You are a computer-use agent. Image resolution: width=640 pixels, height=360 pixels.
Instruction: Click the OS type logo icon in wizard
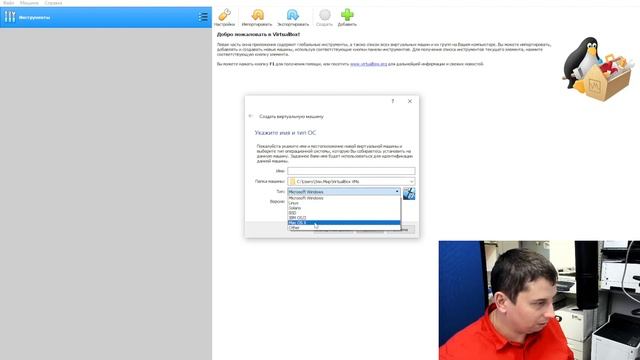tap(409, 193)
